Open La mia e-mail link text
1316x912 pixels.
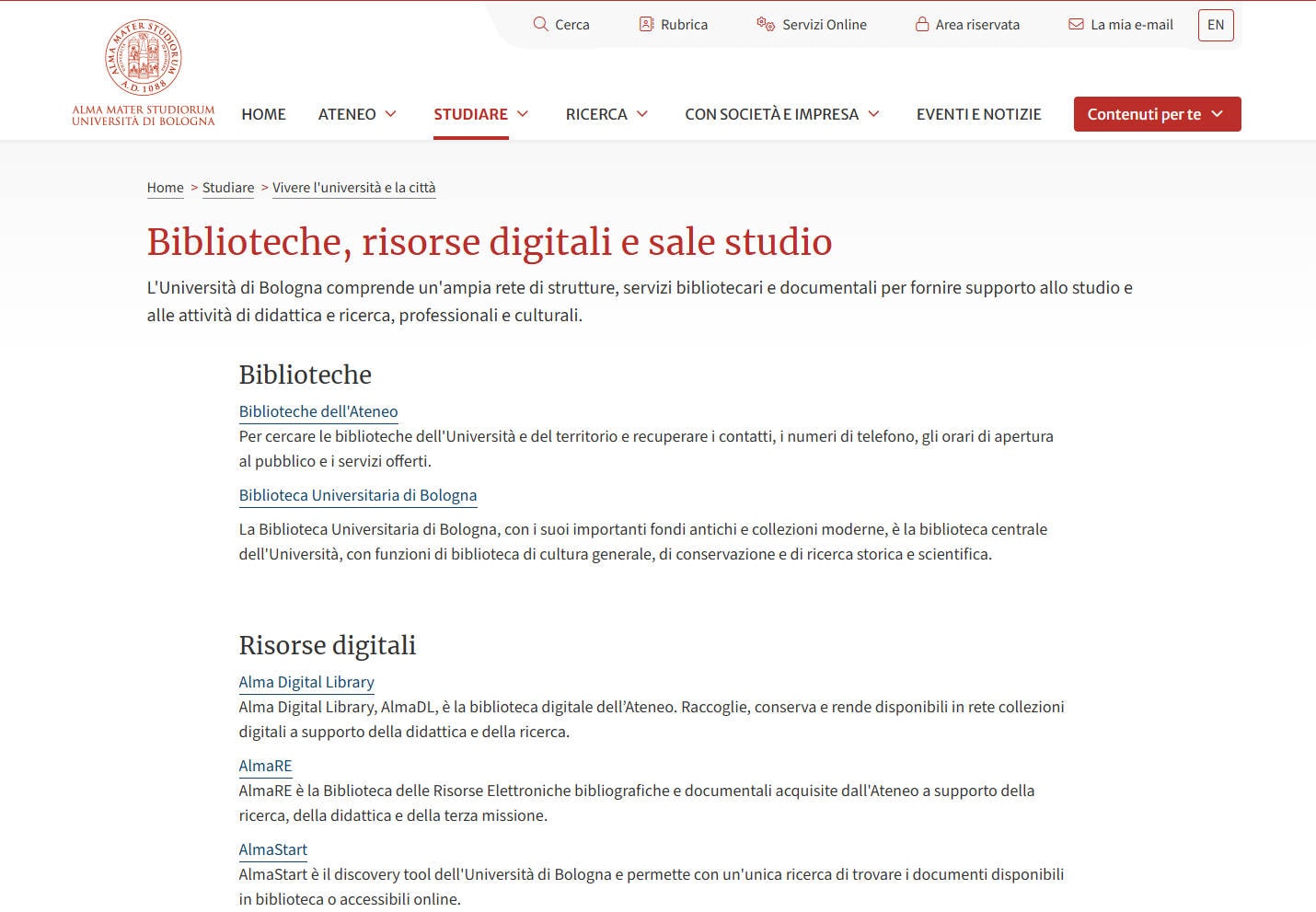coord(1132,25)
